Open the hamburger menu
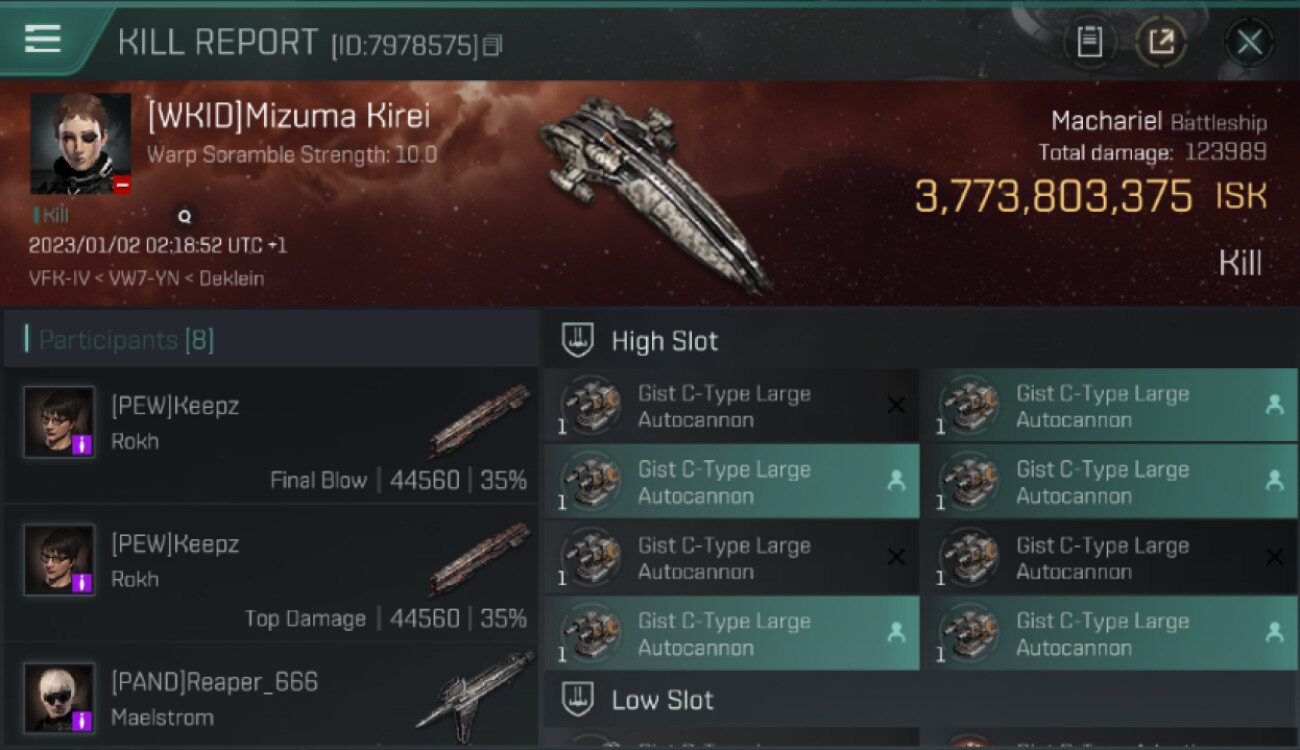1300x750 pixels. (43, 39)
